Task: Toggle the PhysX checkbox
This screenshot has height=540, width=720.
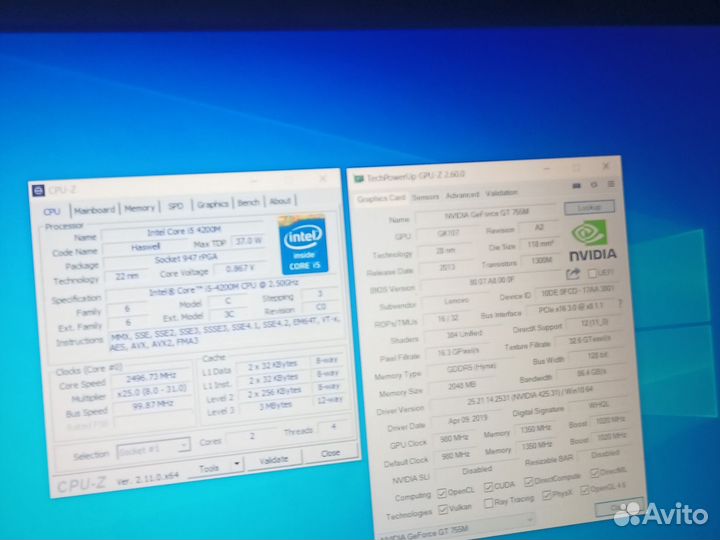Action: 546,495
